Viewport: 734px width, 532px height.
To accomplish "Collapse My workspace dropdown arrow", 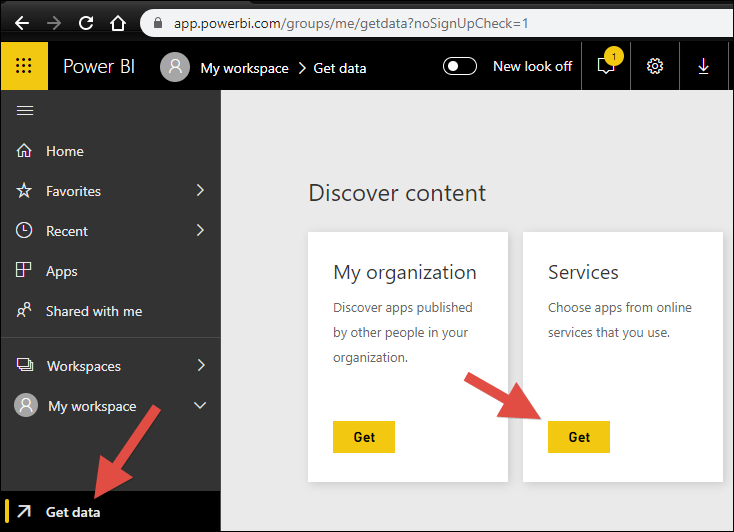I will click(200, 406).
